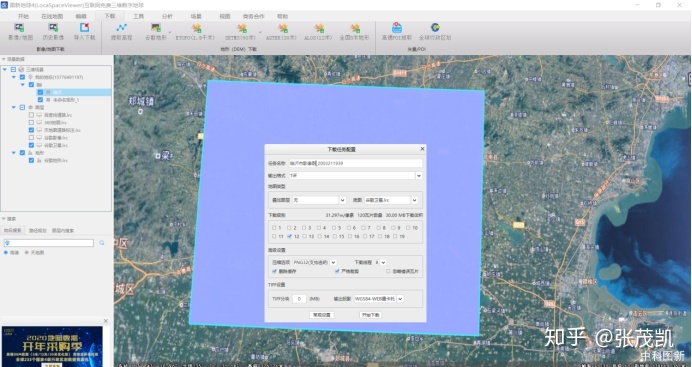Image resolution: width=692 pixels, height=367 pixels.
Task: Uncheck the 未命名矩形_1 layer checkbox
Action: pyautogui.click(x=40, y=100)
